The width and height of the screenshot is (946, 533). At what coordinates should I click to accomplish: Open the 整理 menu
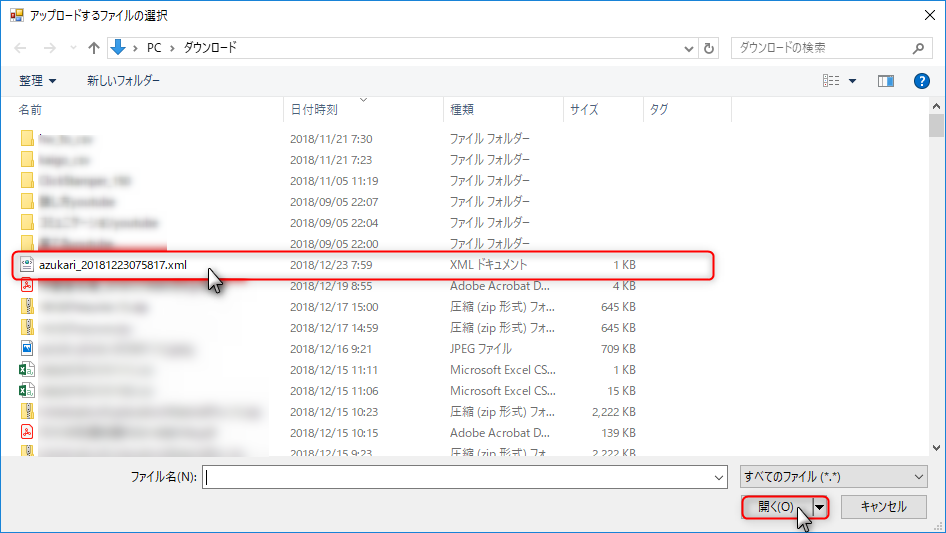click(38, 80)
